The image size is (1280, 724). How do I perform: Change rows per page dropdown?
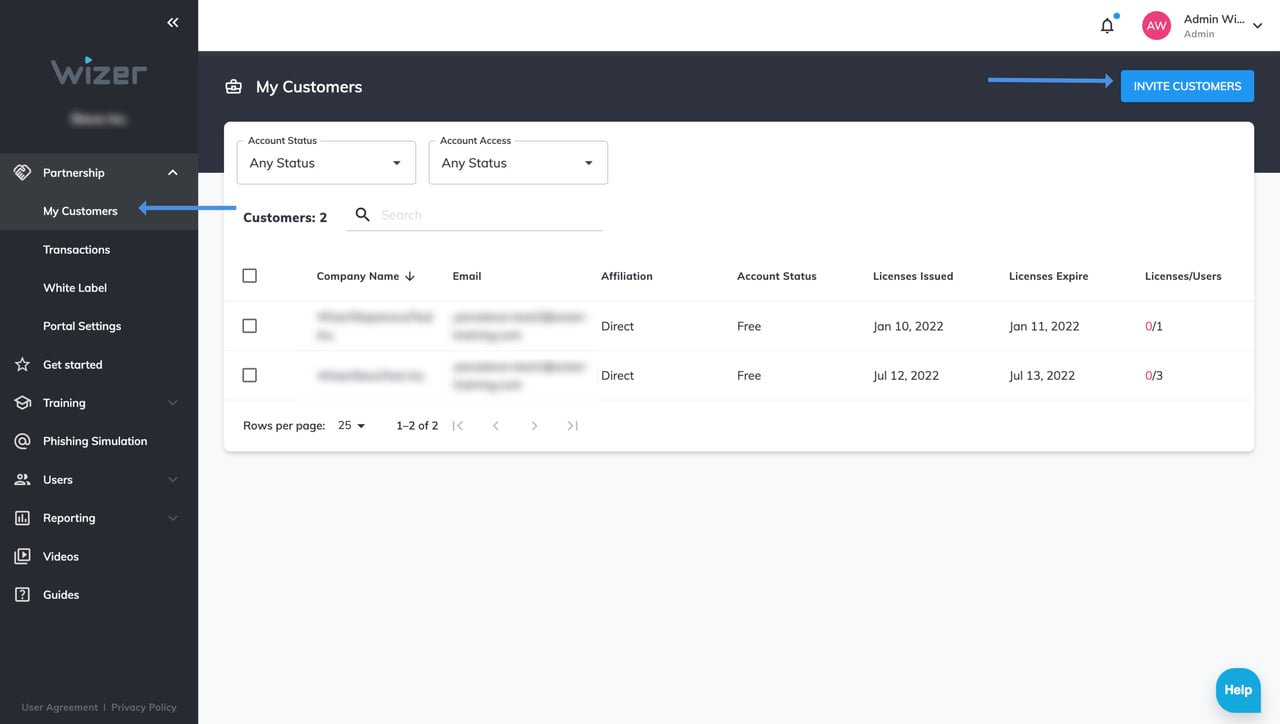click(352, 426)
